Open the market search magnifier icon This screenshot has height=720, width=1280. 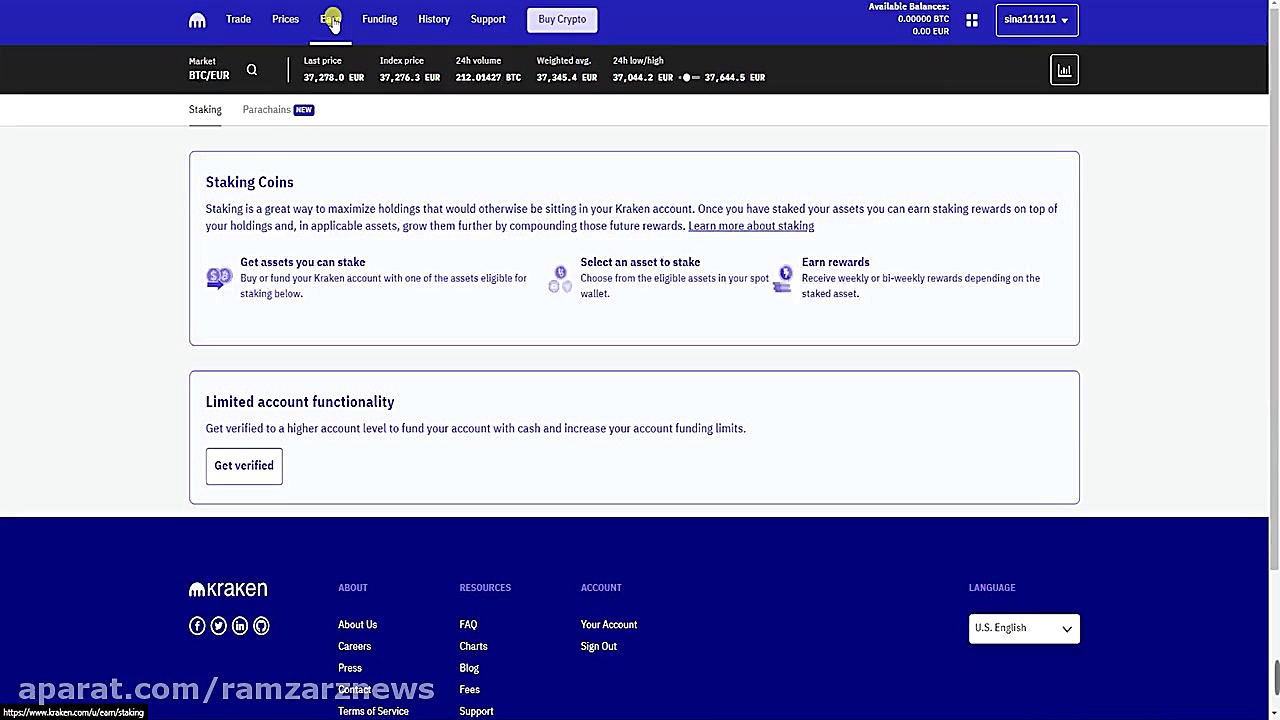point(252,70)
